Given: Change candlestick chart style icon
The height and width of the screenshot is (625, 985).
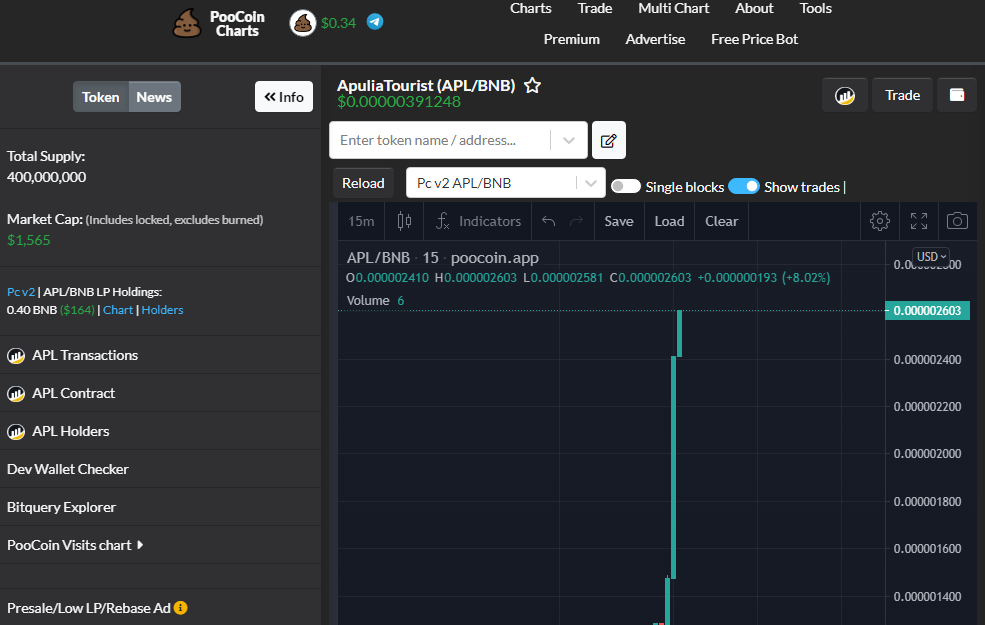Looking at the screenshot, I should click(404, 221).
